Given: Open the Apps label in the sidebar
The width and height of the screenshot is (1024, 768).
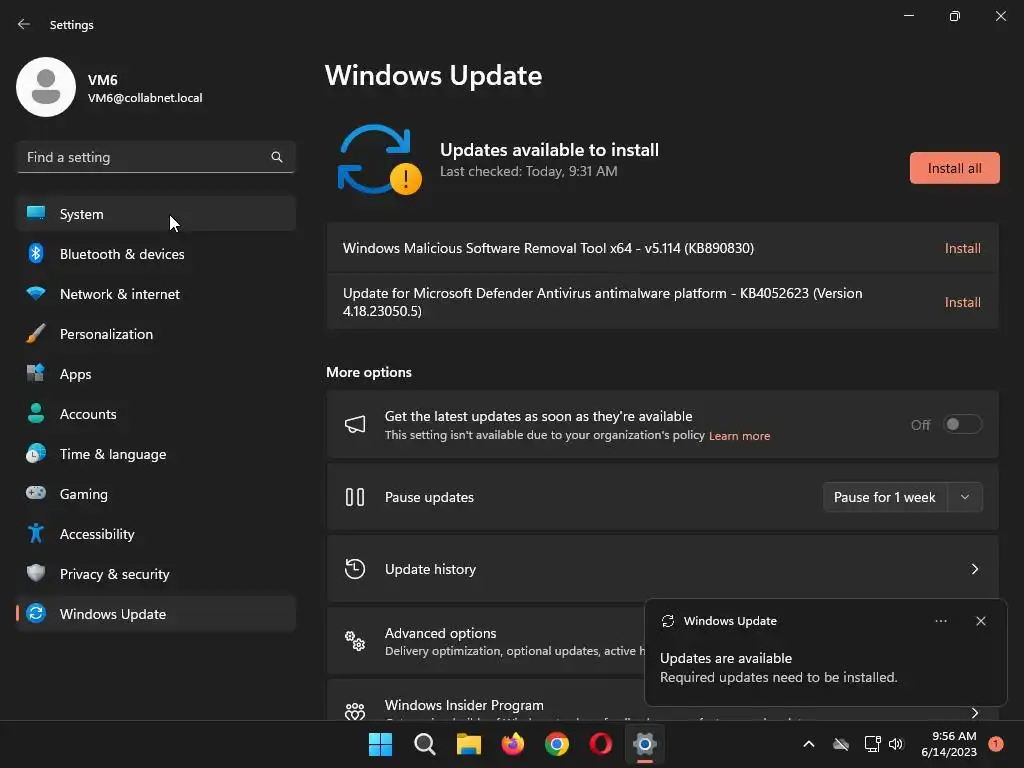Looking at the screenshot, I should click(76, 374).
